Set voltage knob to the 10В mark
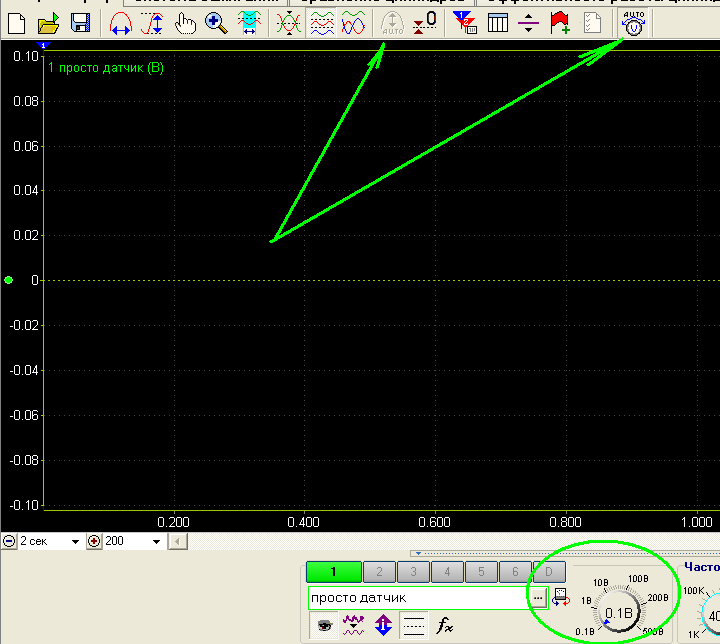 pyautogui.click(x=601, y=582)
